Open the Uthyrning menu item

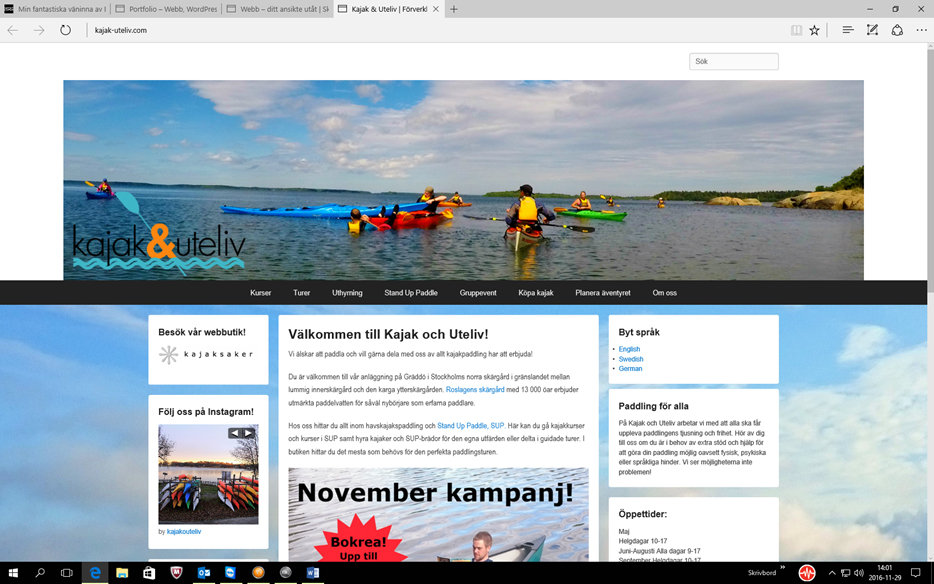pyautogui.click(x=347, y=293)
